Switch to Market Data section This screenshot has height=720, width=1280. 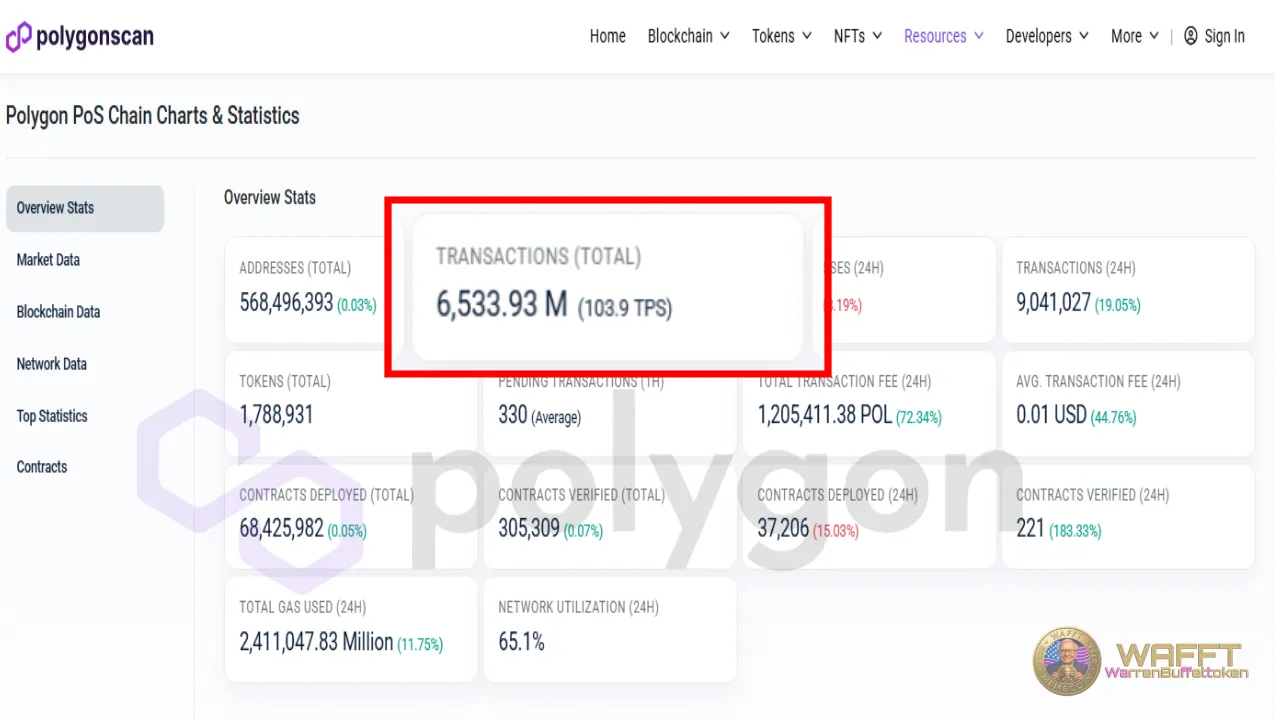click(48, 260)
